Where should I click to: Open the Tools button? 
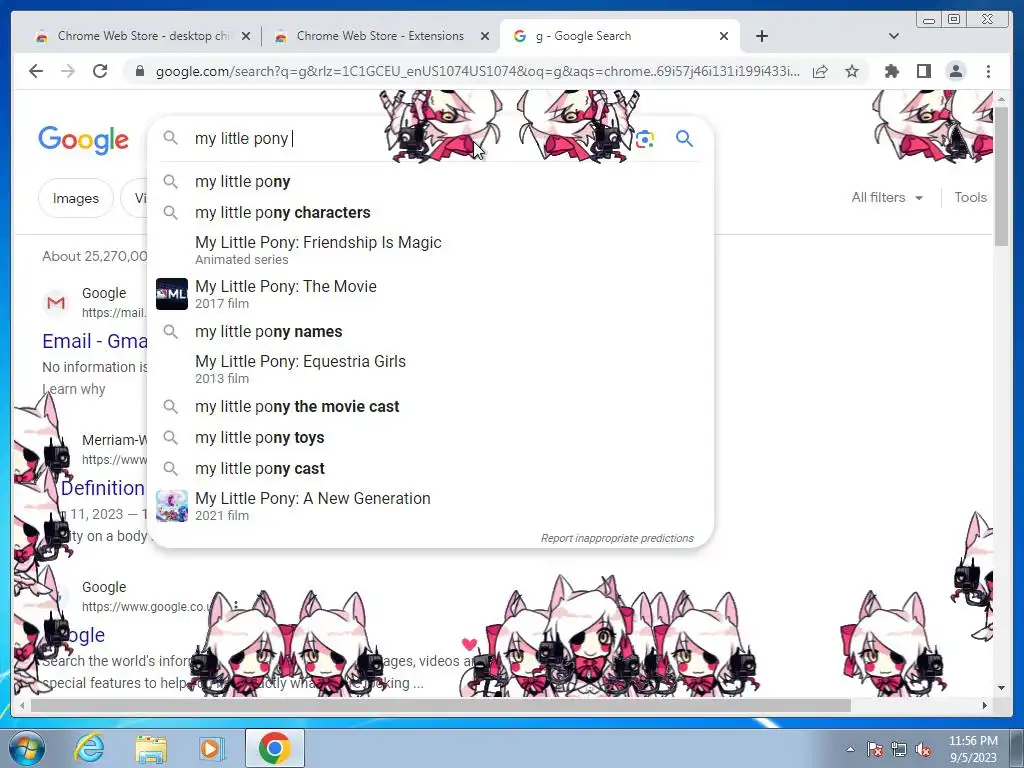(970, 197)
